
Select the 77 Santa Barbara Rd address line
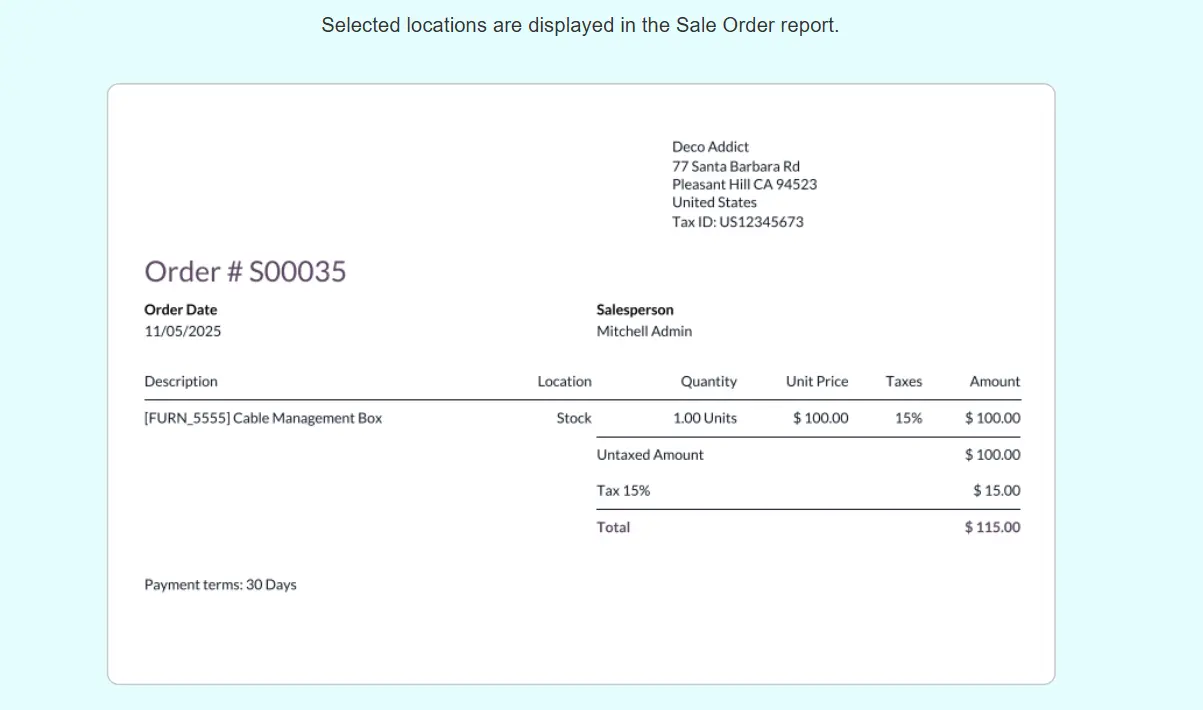(735, 166)
